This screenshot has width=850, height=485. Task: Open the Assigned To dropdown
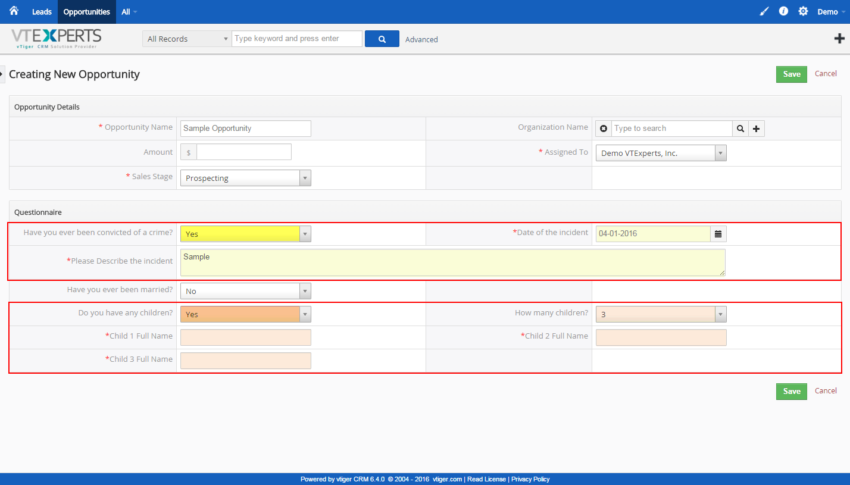pos(661,153)
